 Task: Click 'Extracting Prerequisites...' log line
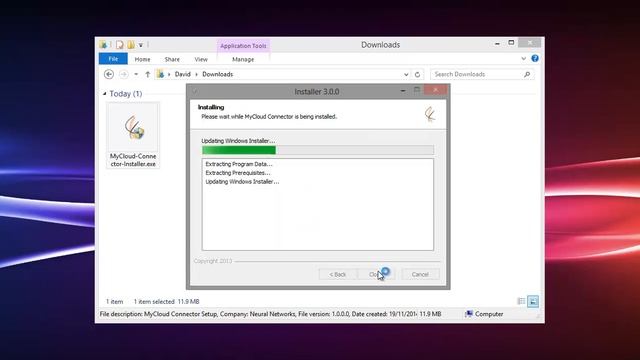tap(238, 173)
